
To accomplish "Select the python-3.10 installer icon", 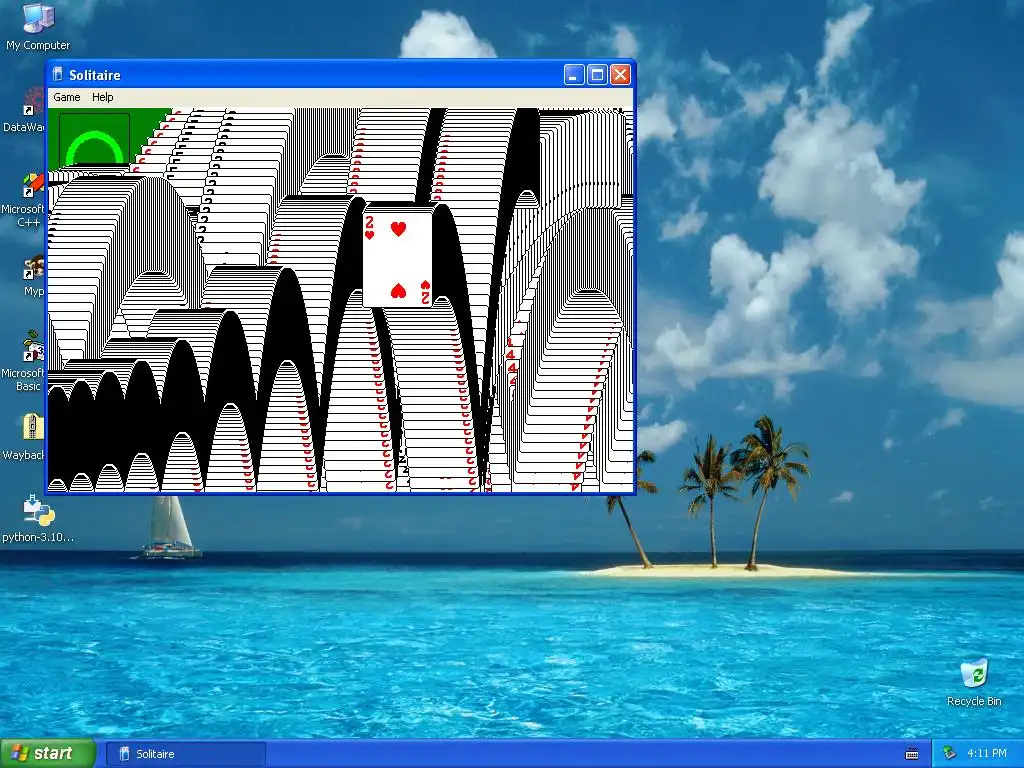I will (38, 519).
